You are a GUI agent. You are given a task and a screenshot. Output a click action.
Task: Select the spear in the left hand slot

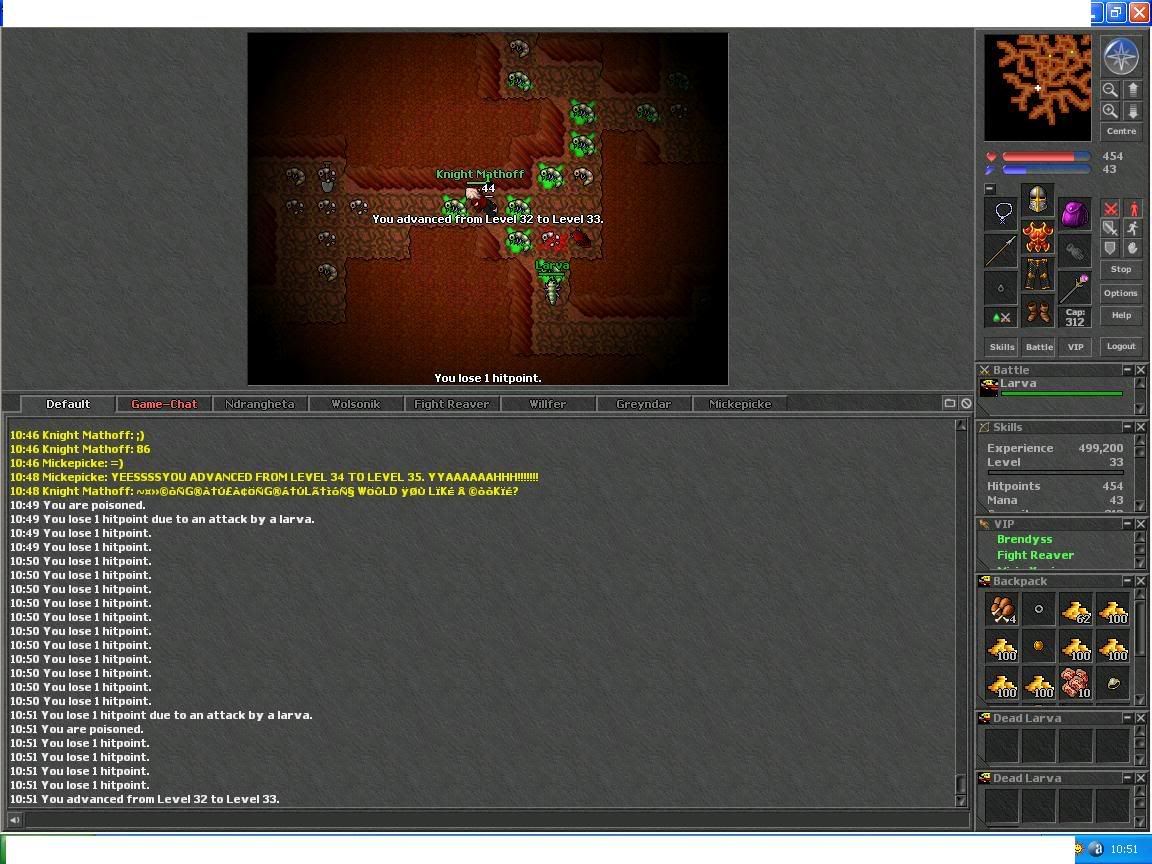coord(1001,251)
